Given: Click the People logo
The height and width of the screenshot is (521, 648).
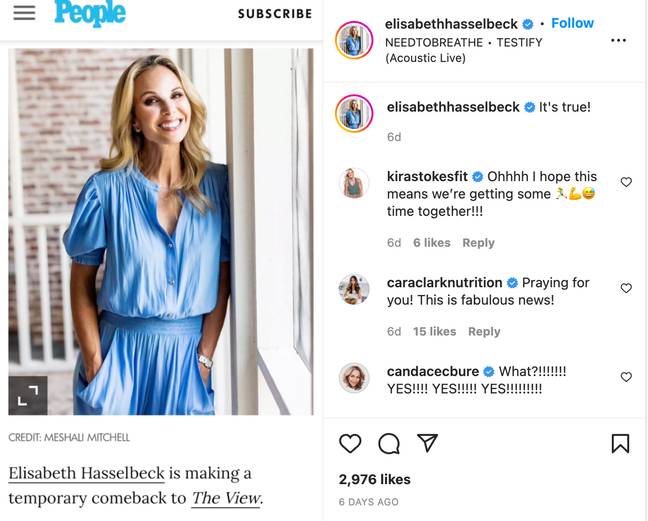Looking at the screenshot, I should tap(90, 13).
